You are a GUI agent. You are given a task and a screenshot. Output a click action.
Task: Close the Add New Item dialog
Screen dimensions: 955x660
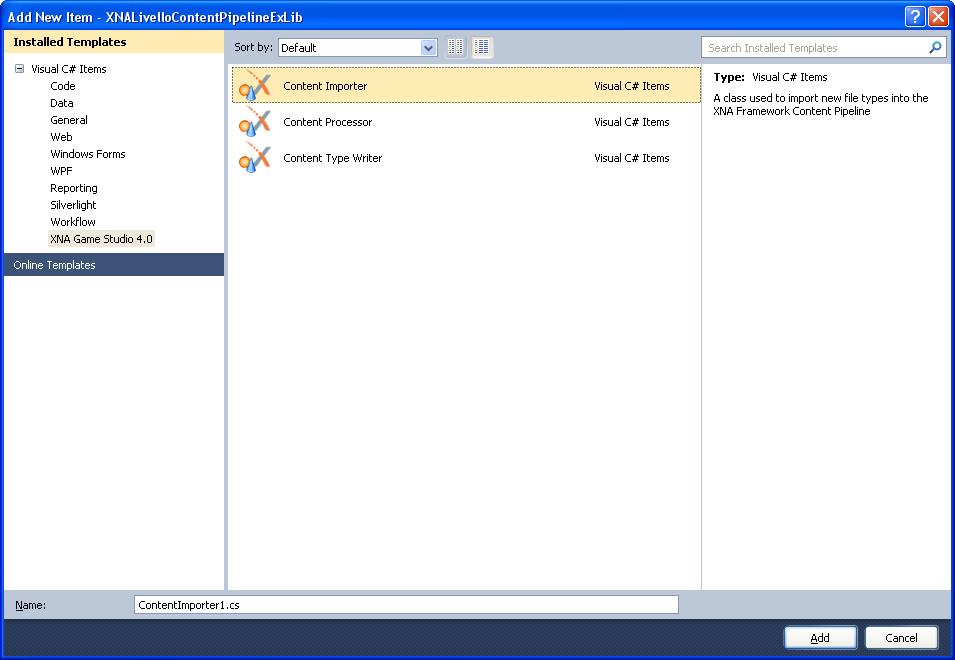pos(938,16)
